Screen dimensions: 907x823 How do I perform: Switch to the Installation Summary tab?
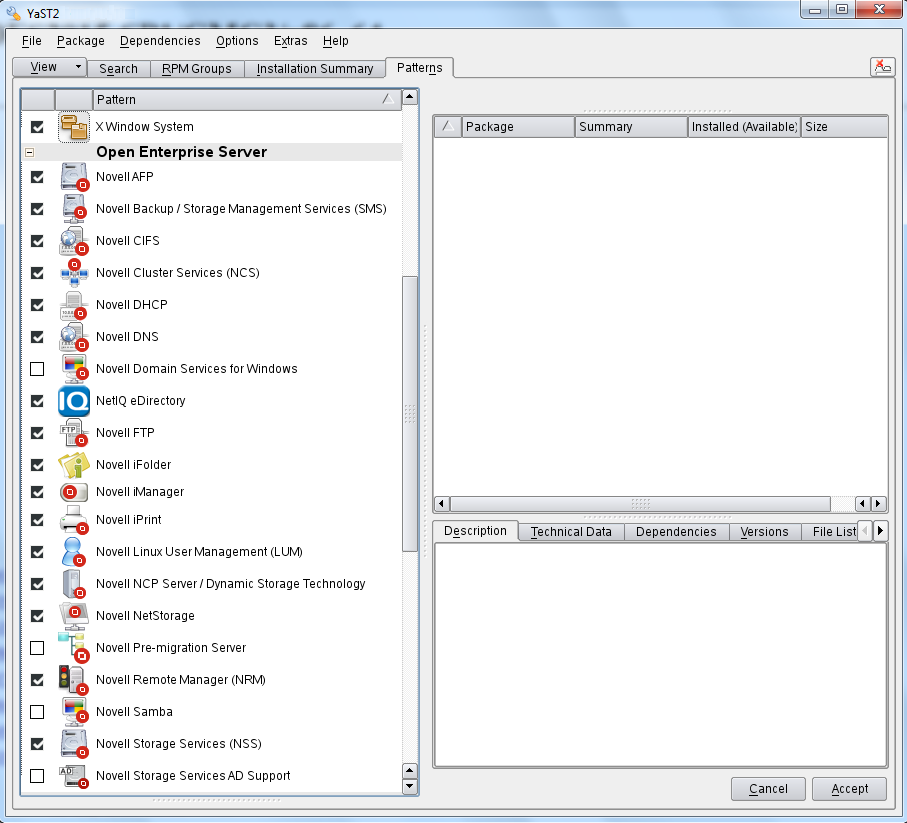pyautogui.click(x=315, y=69)
